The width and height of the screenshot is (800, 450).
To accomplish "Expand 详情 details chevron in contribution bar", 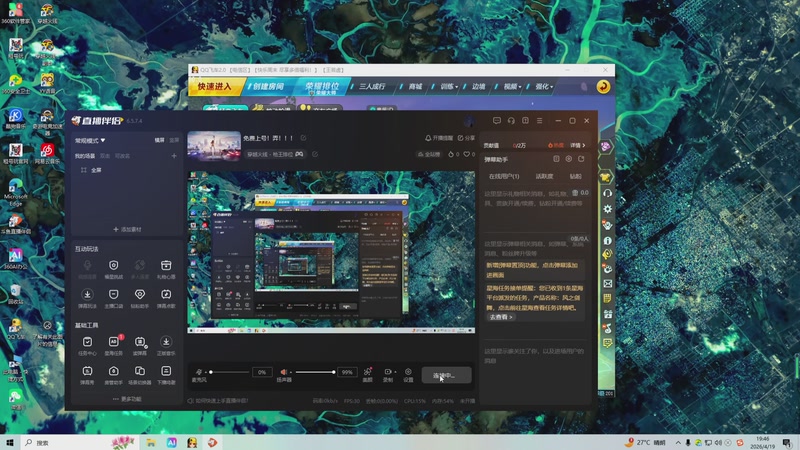I will click(x=578, y=145).
